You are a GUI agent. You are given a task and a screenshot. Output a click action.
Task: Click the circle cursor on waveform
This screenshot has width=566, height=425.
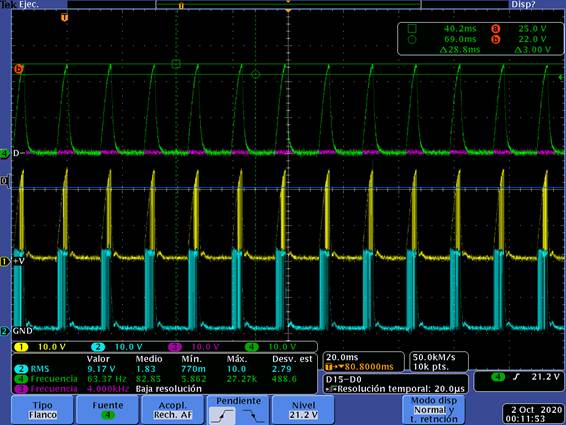click(256, 75)
